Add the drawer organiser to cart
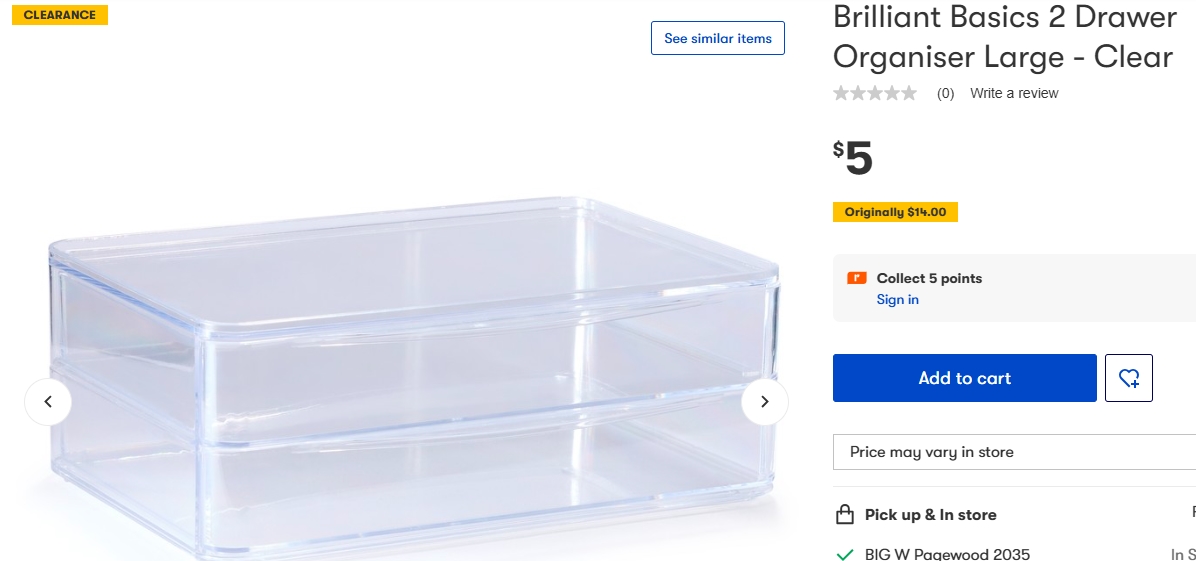1196x561 pixels. [964, 378]
